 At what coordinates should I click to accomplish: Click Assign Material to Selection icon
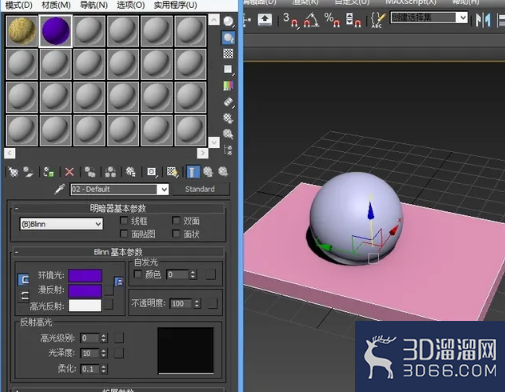[x=49, y=172]
